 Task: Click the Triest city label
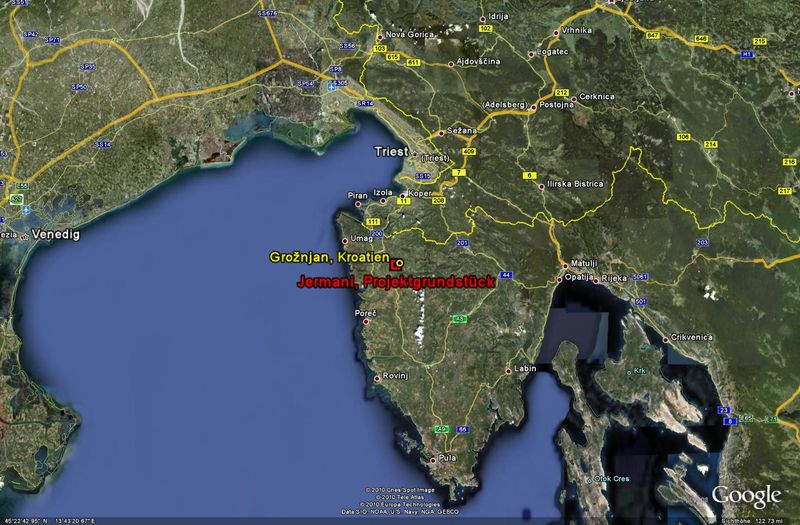[x=391, y=153]
